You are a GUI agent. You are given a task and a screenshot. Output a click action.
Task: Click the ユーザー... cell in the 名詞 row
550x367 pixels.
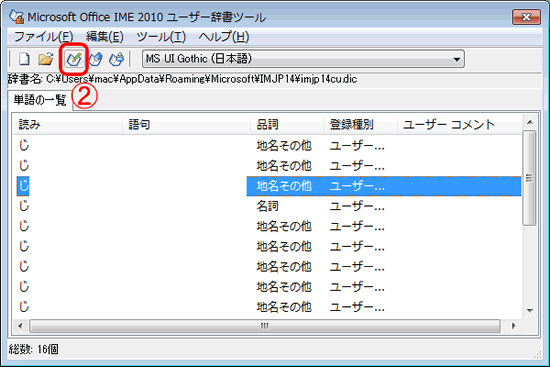357,206
